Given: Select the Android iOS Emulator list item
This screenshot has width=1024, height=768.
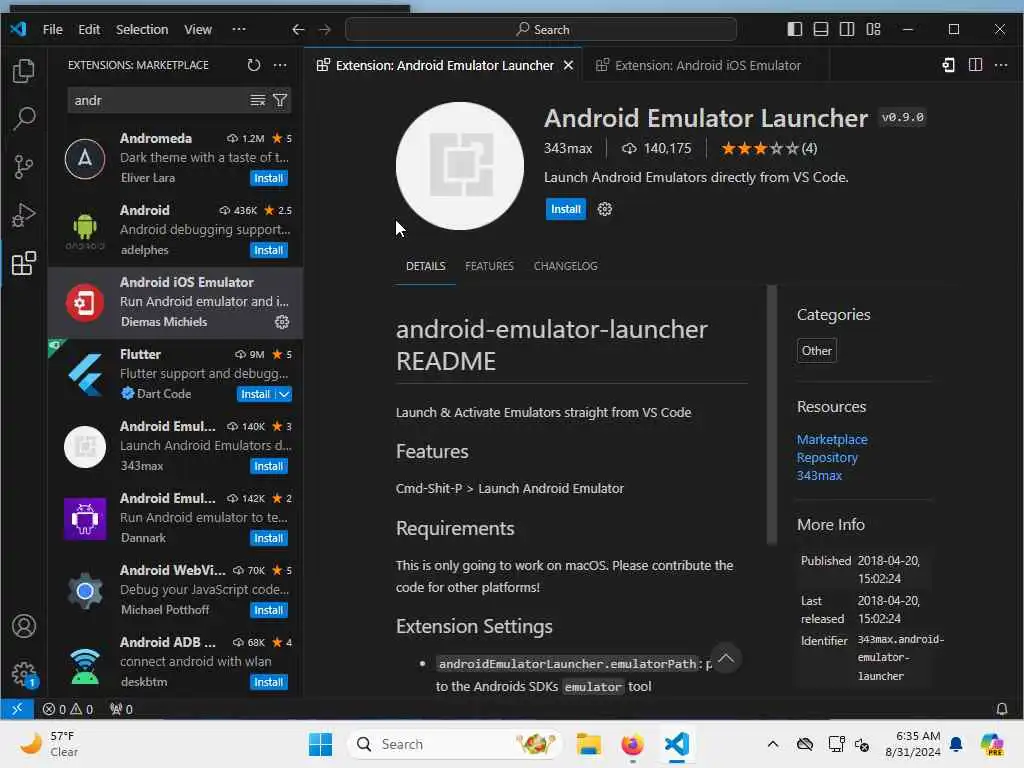Looking at the screenshot, I should [x=175, y=302].
